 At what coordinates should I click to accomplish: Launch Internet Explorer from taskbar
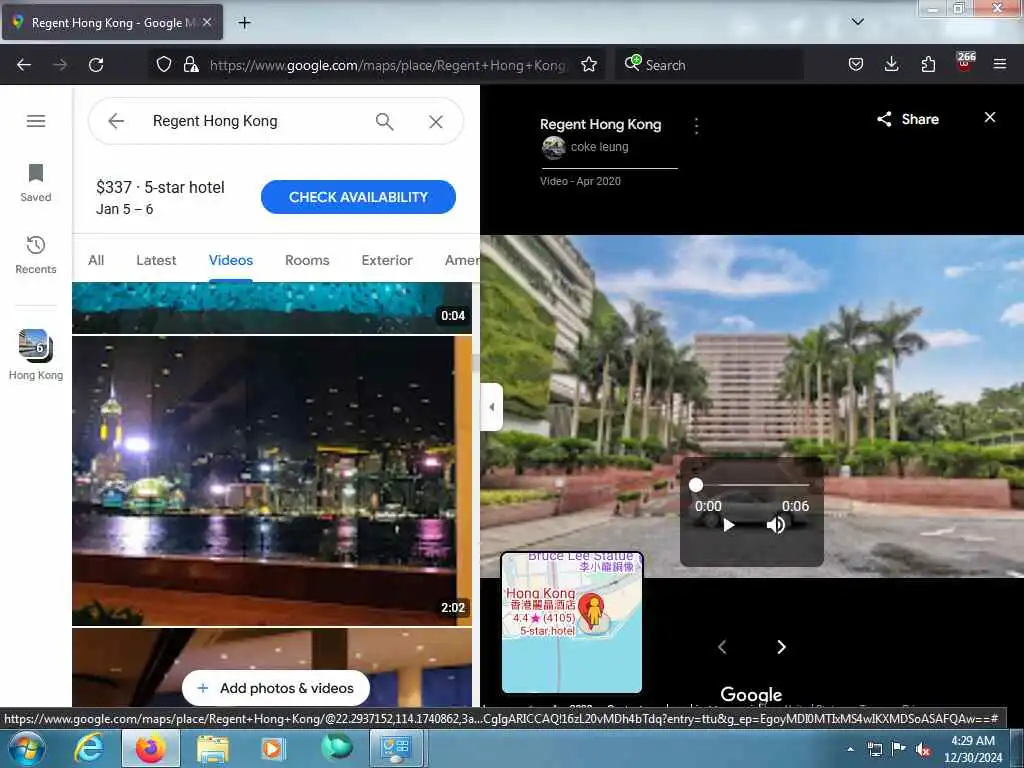point(88,748)
